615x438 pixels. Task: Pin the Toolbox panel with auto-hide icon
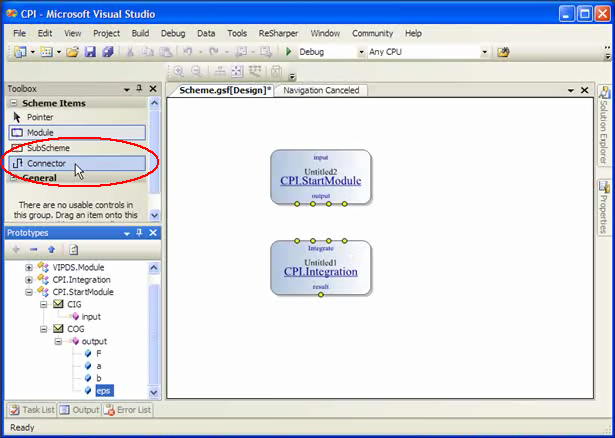click(x=139, y=89)
